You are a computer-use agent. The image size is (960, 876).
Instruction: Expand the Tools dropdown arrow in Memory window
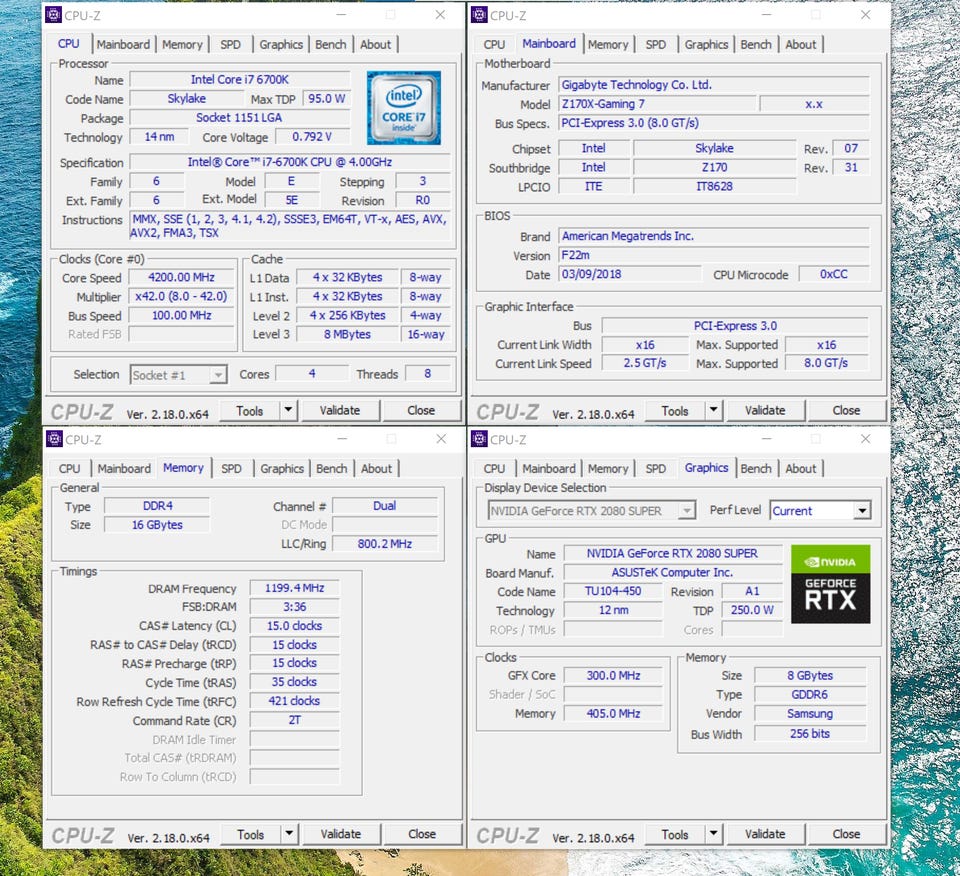[288, 834]
